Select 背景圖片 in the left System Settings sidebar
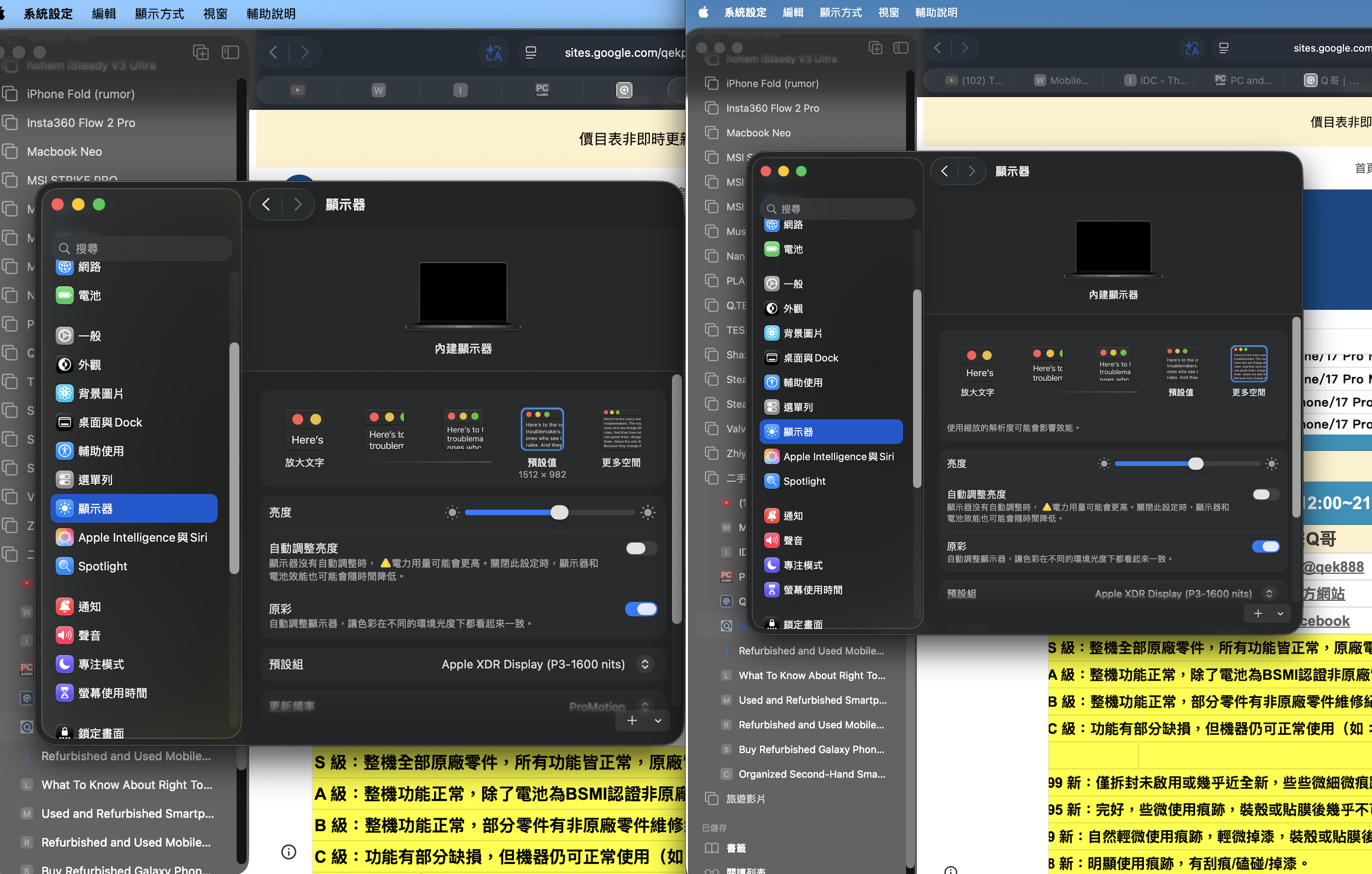The width and height of the screenshot is (1372, 874). click(100, 393)
